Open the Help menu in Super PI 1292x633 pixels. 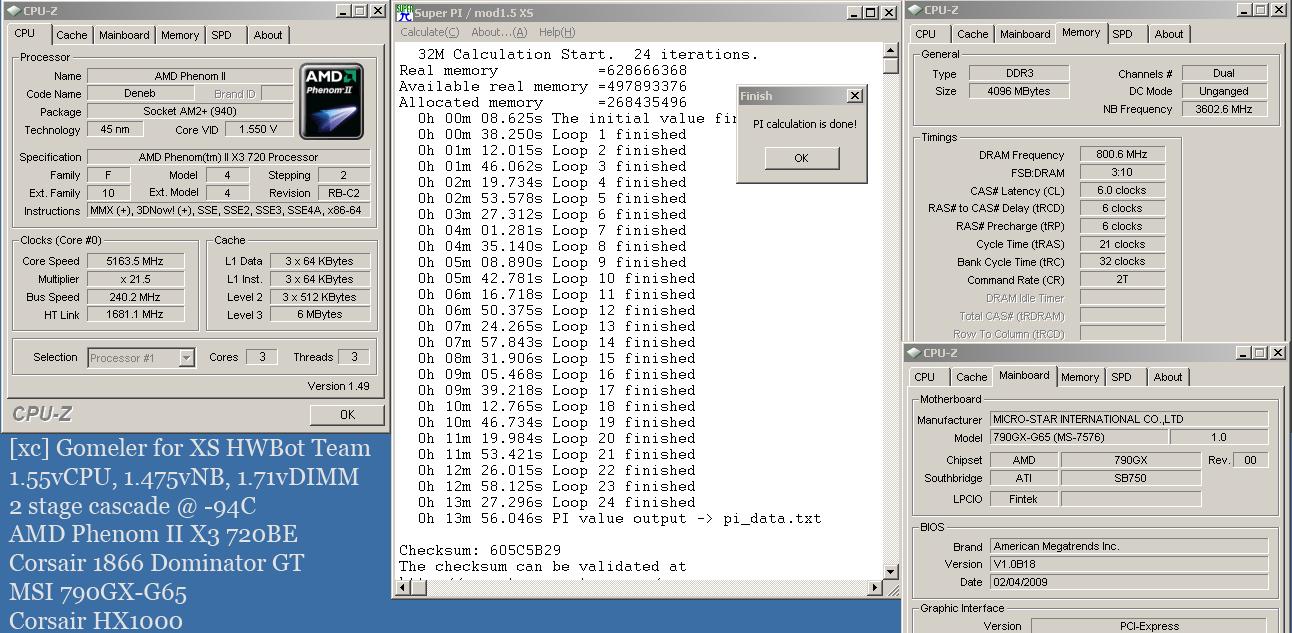tap(556, 32)
